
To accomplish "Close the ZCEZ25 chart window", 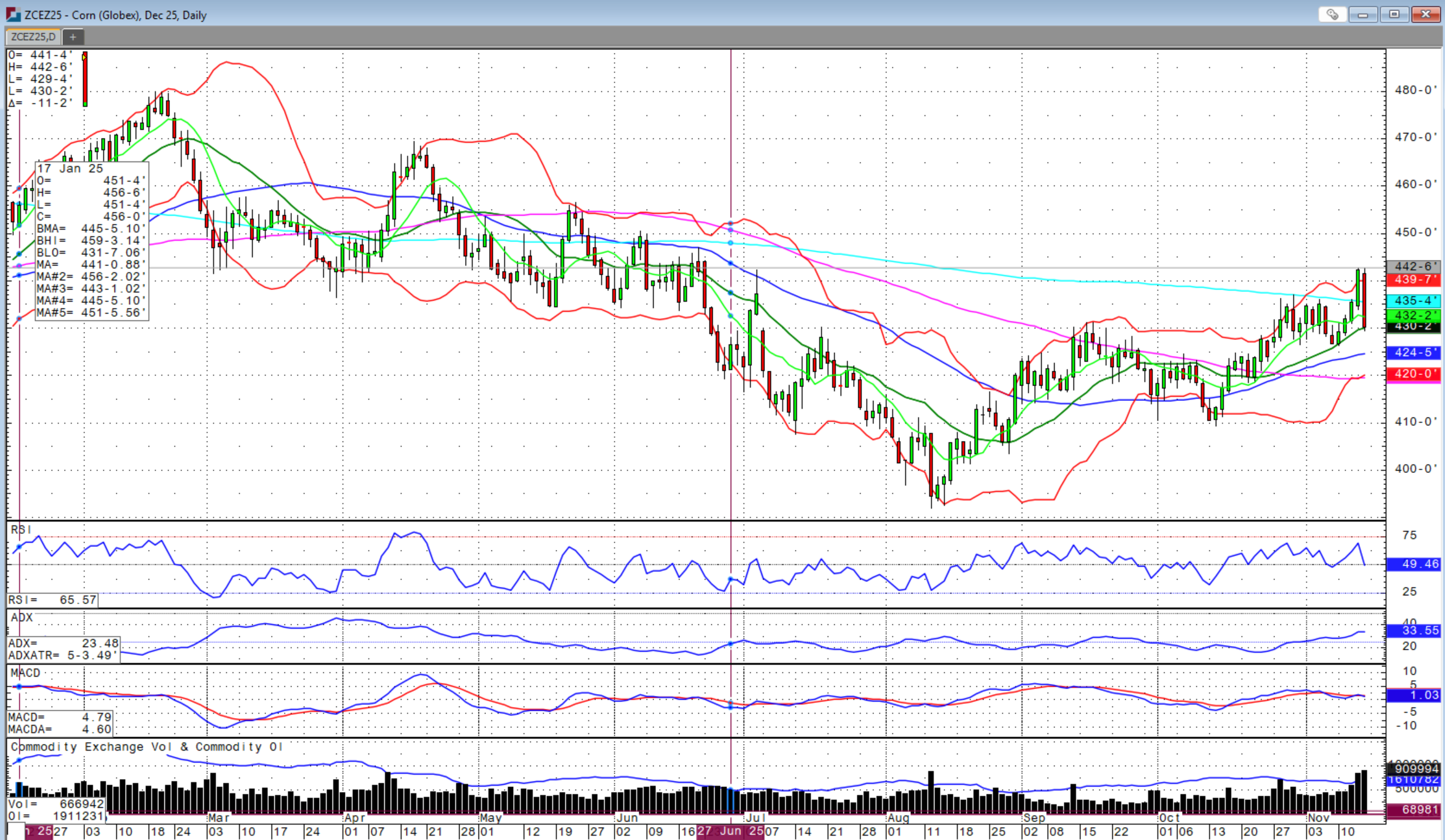I will [x=1425, y=14].
